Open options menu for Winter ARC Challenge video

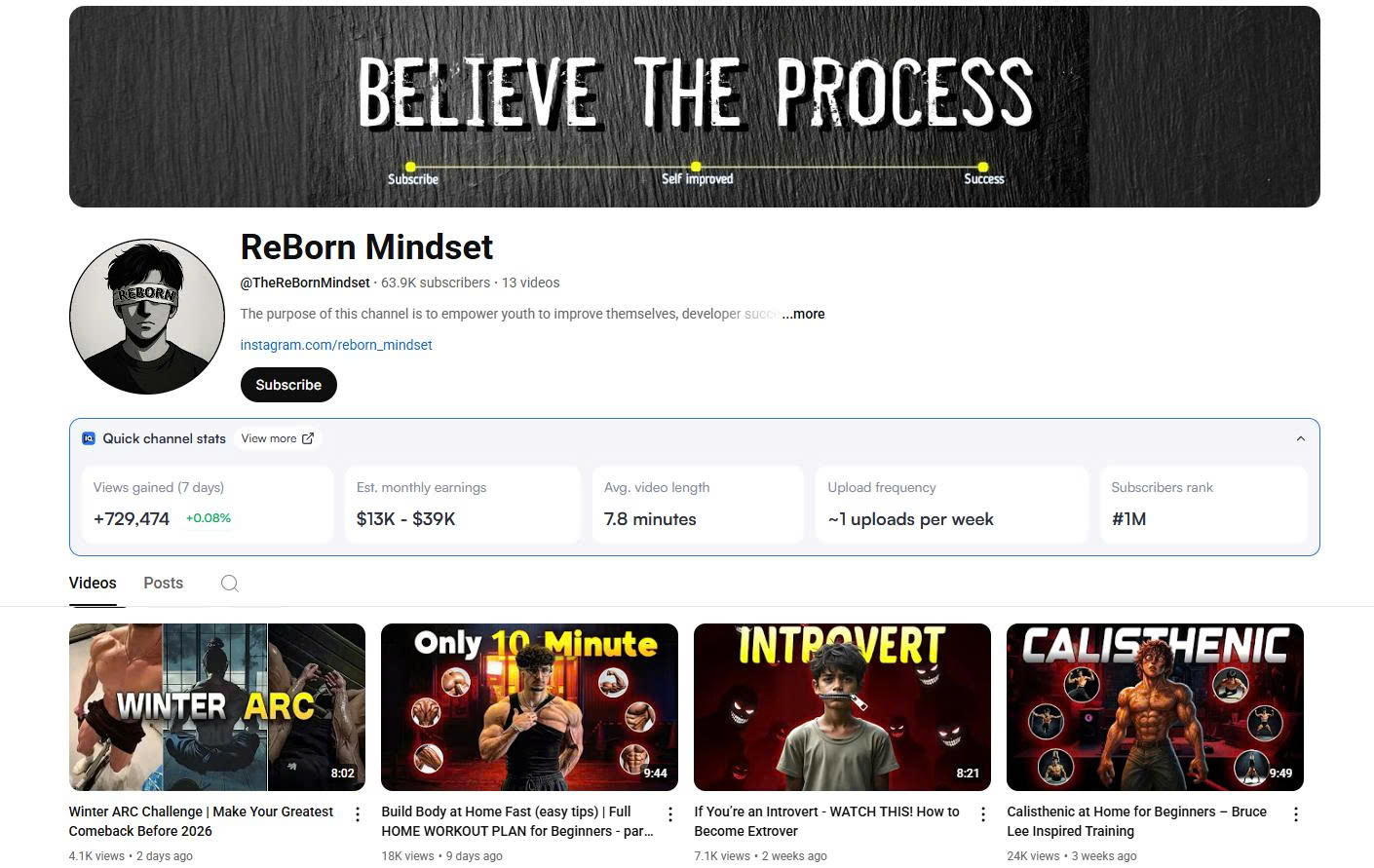click(358, 814)
